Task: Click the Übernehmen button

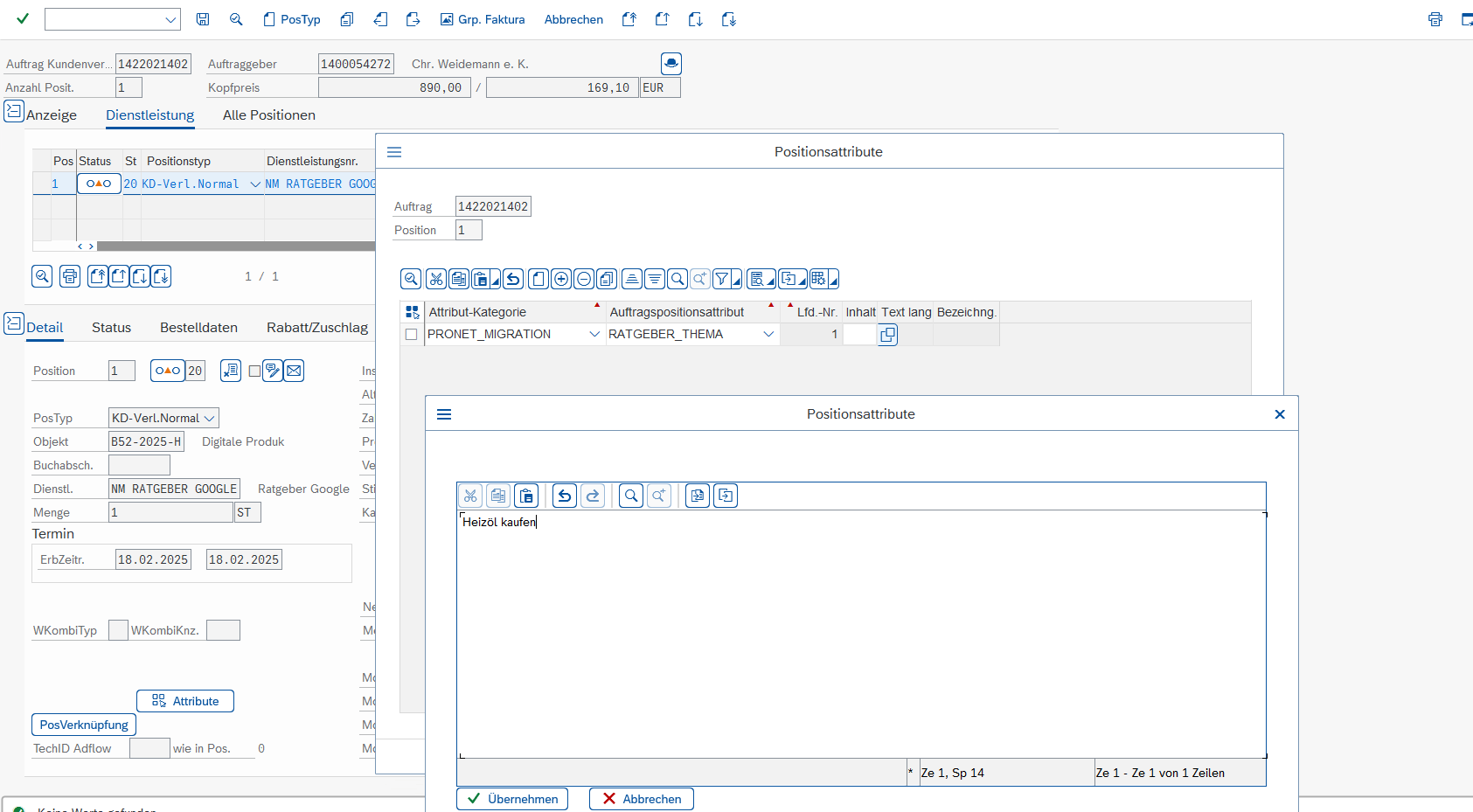Action: point(512,799)
